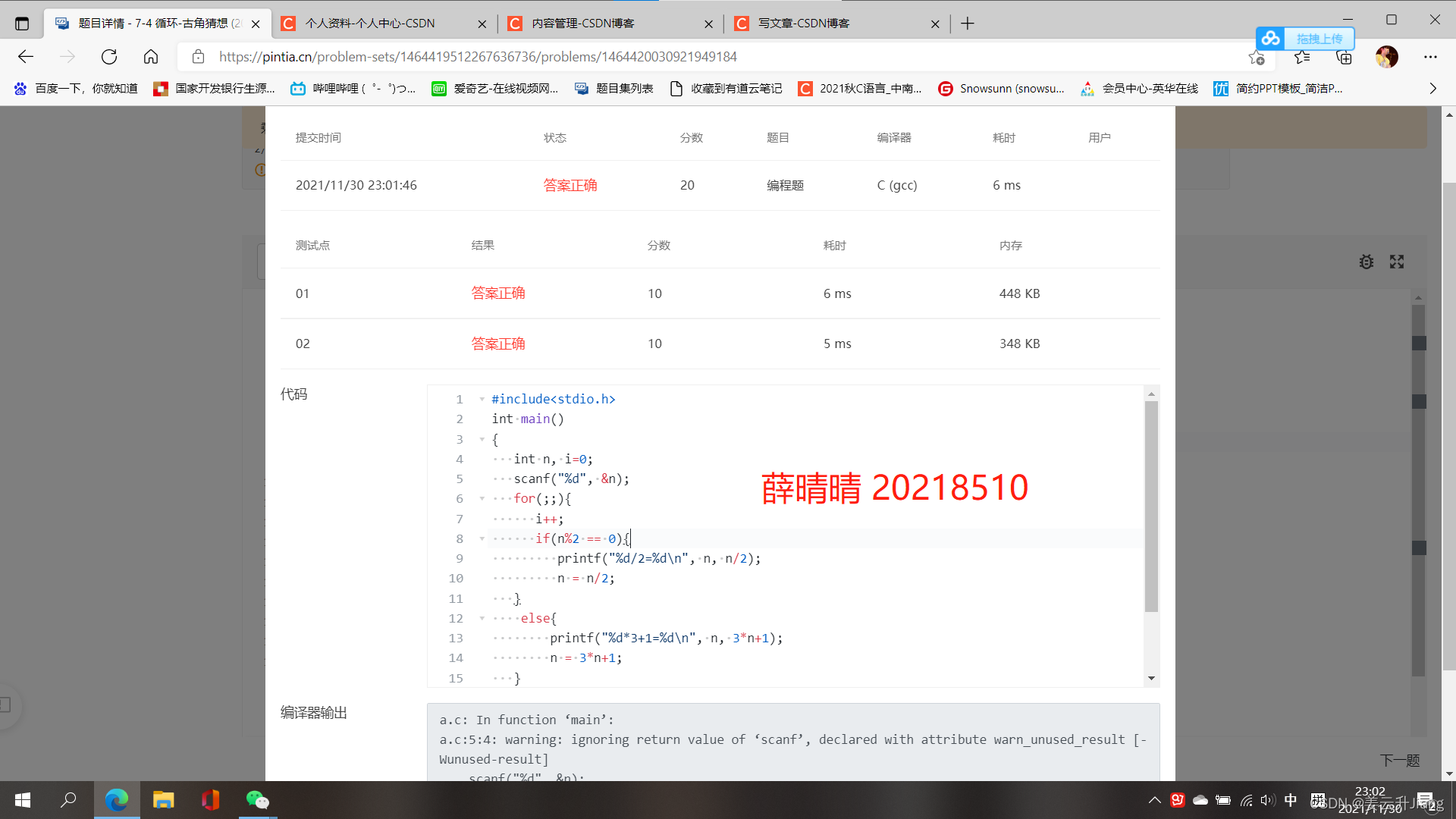Open the browser Collections icon
1456x819 pixels.
tap(1344, 57)
